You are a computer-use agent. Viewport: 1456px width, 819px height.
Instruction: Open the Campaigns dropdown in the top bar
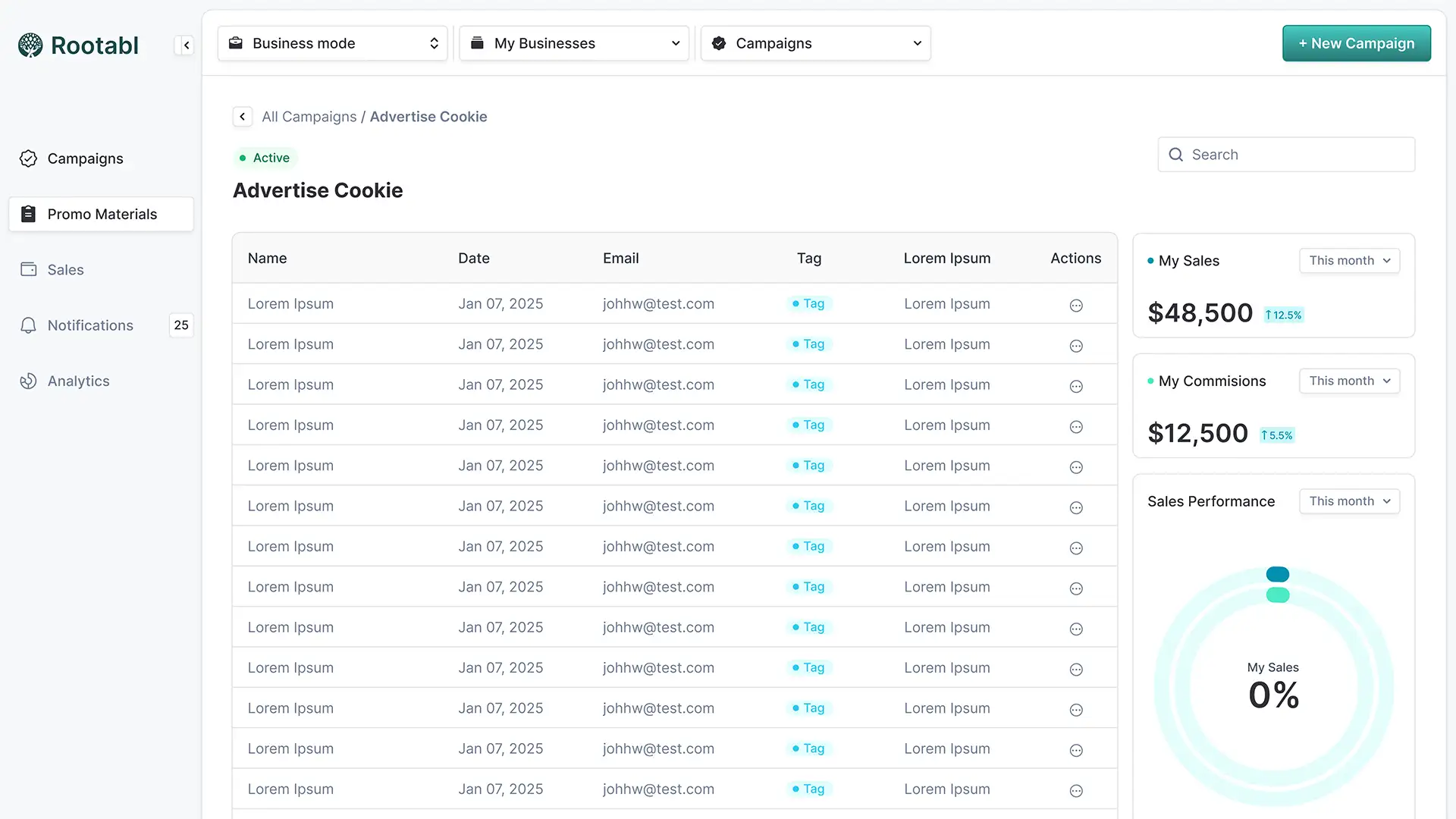click(815, 43)
